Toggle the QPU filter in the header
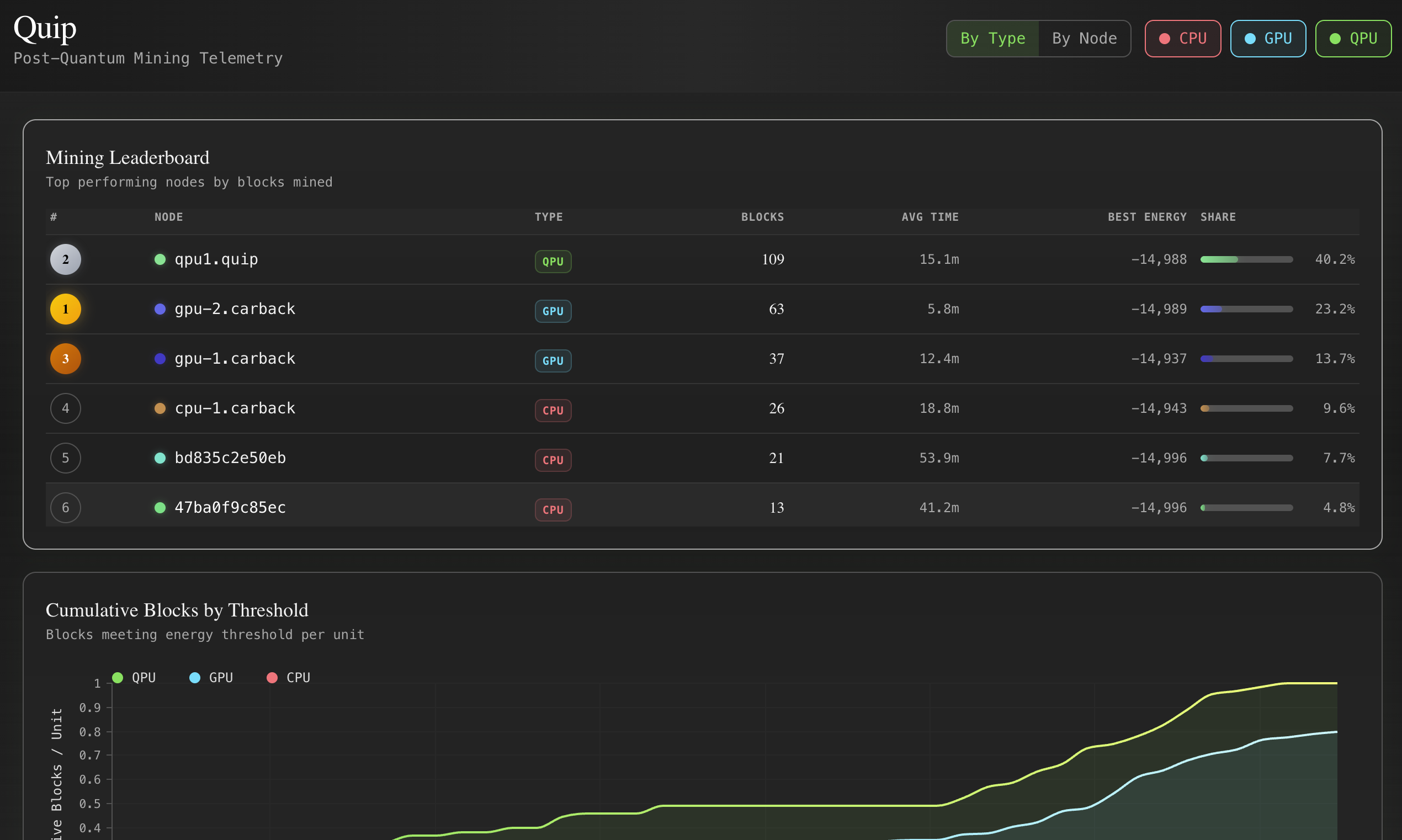 (x=1353, y=39)
